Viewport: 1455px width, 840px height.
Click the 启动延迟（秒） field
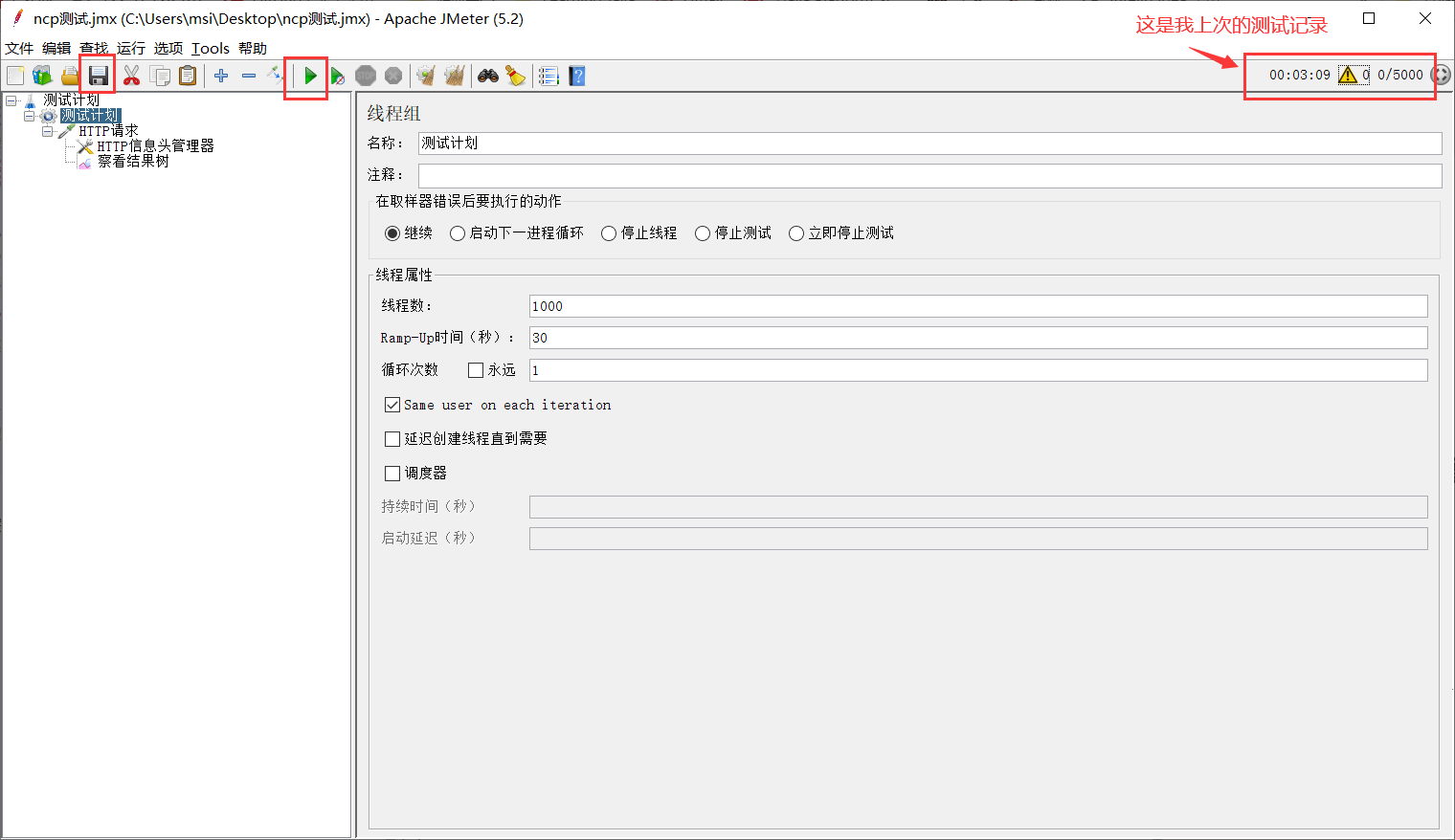pyautogui.click(x=978, y=539)
